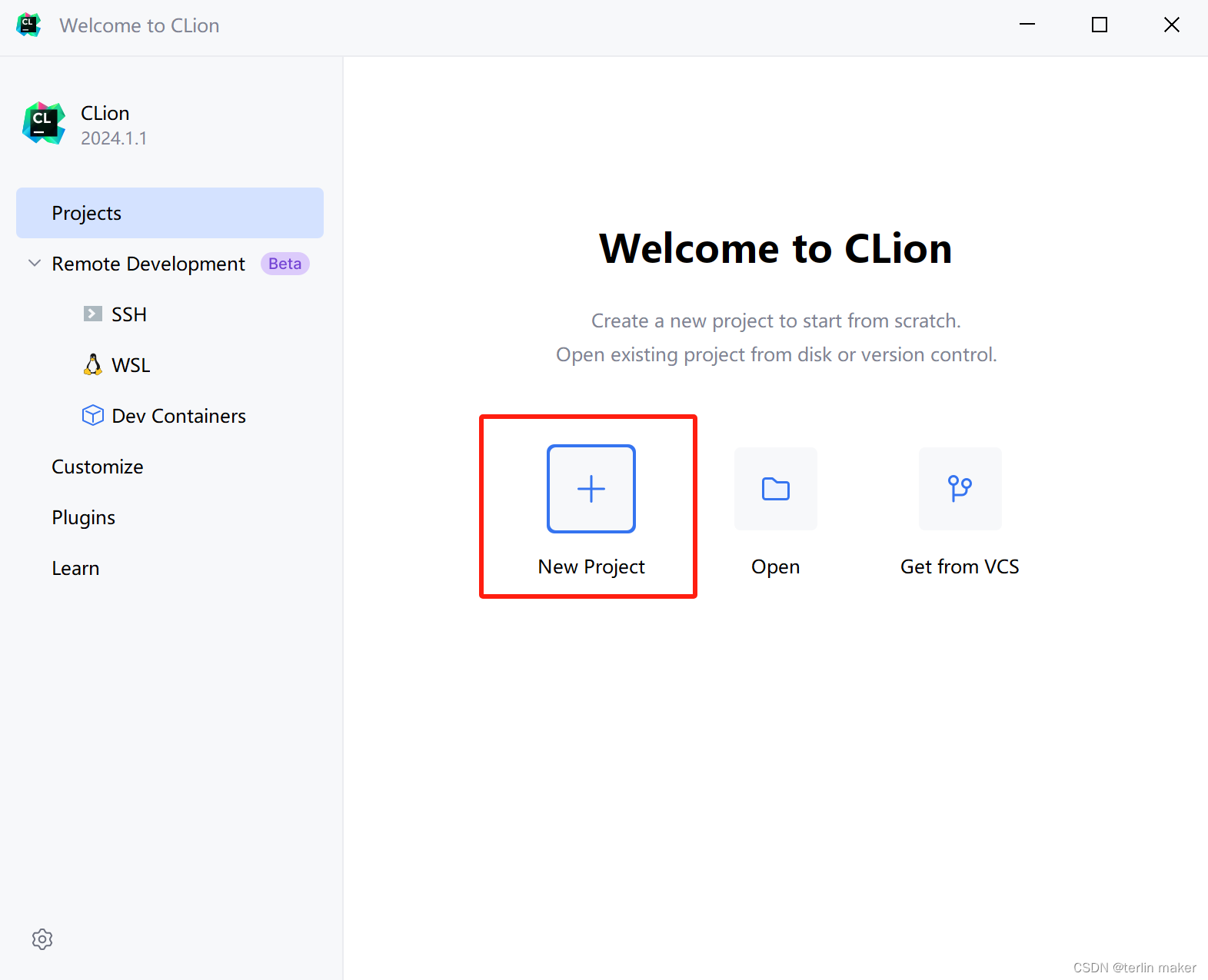The width and height of the screenshot is (1208, 980).
Task: Click the version number 2024.1.1
Action: tap(114, 138)
